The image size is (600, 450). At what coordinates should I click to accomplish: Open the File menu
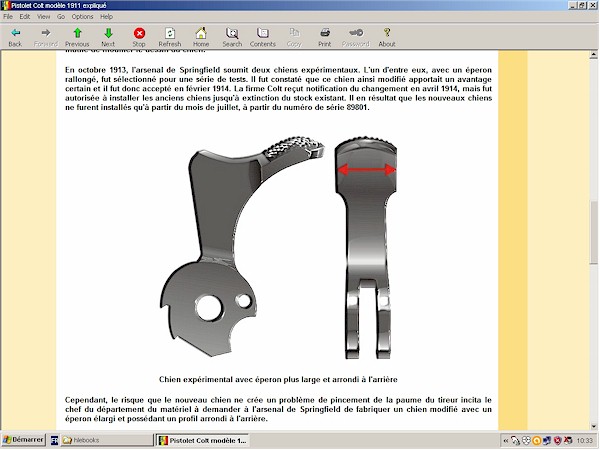click(x=8, y=16)
